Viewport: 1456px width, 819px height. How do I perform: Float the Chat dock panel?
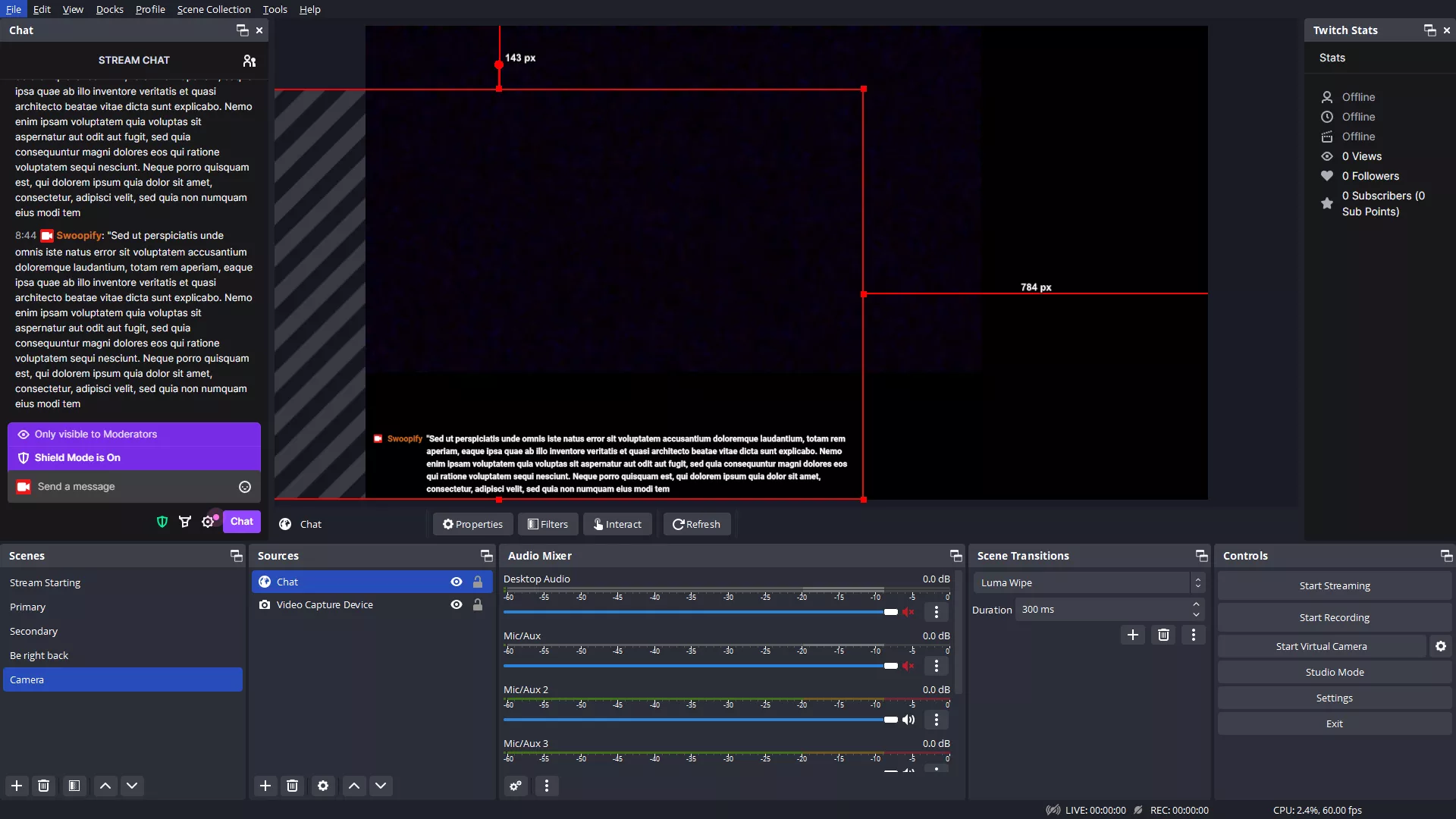tap(243, 30)
